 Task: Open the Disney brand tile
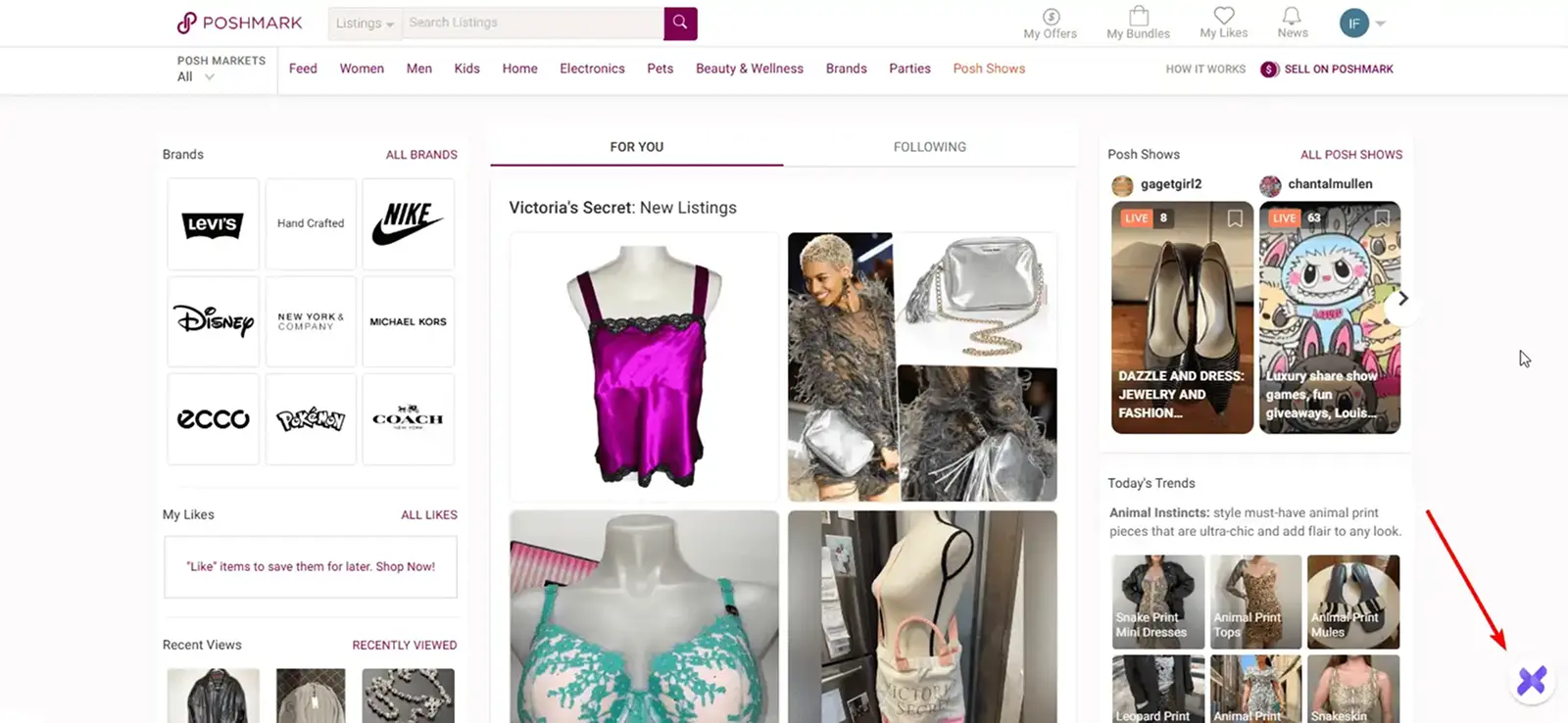click(213, 321)
